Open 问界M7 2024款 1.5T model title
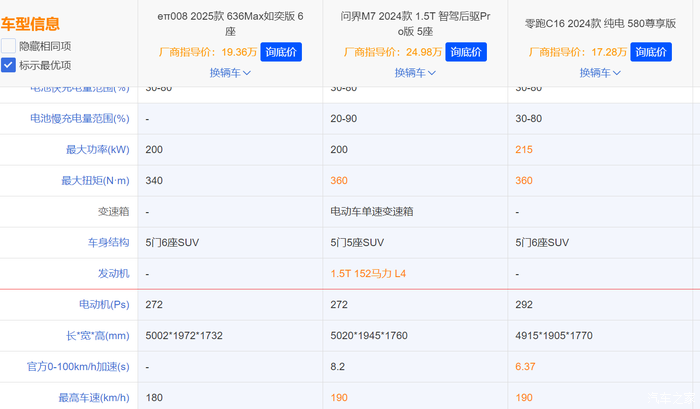 tap(415, 24)
